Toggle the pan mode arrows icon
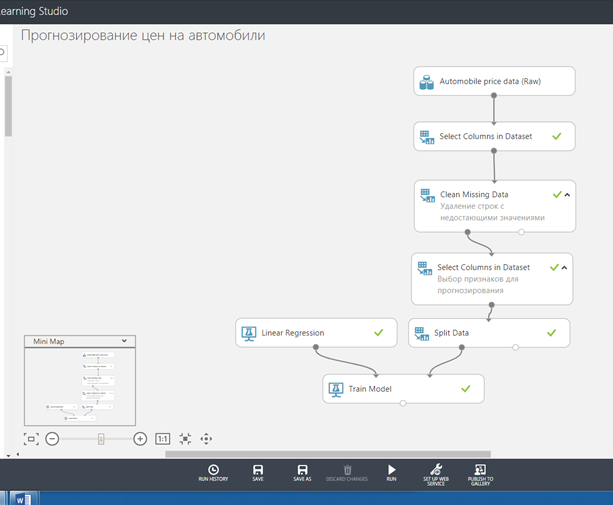 coord(207,438)
